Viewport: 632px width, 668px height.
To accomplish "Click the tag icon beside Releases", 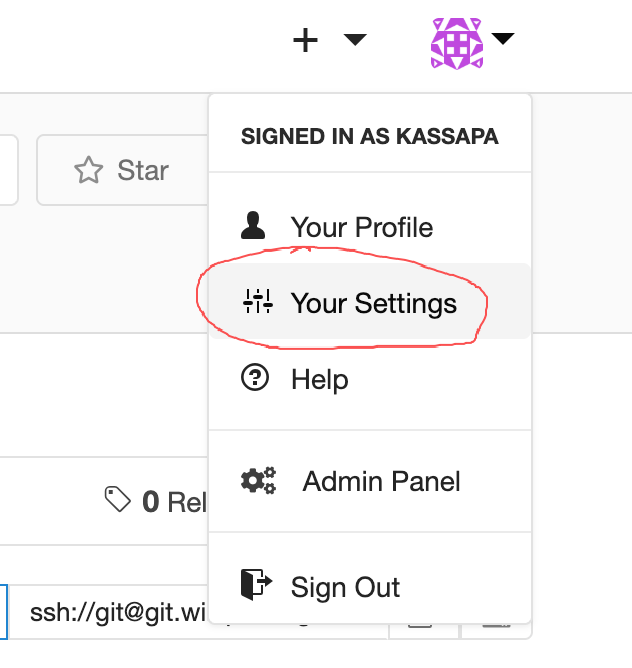I will [x=118, y=500].
